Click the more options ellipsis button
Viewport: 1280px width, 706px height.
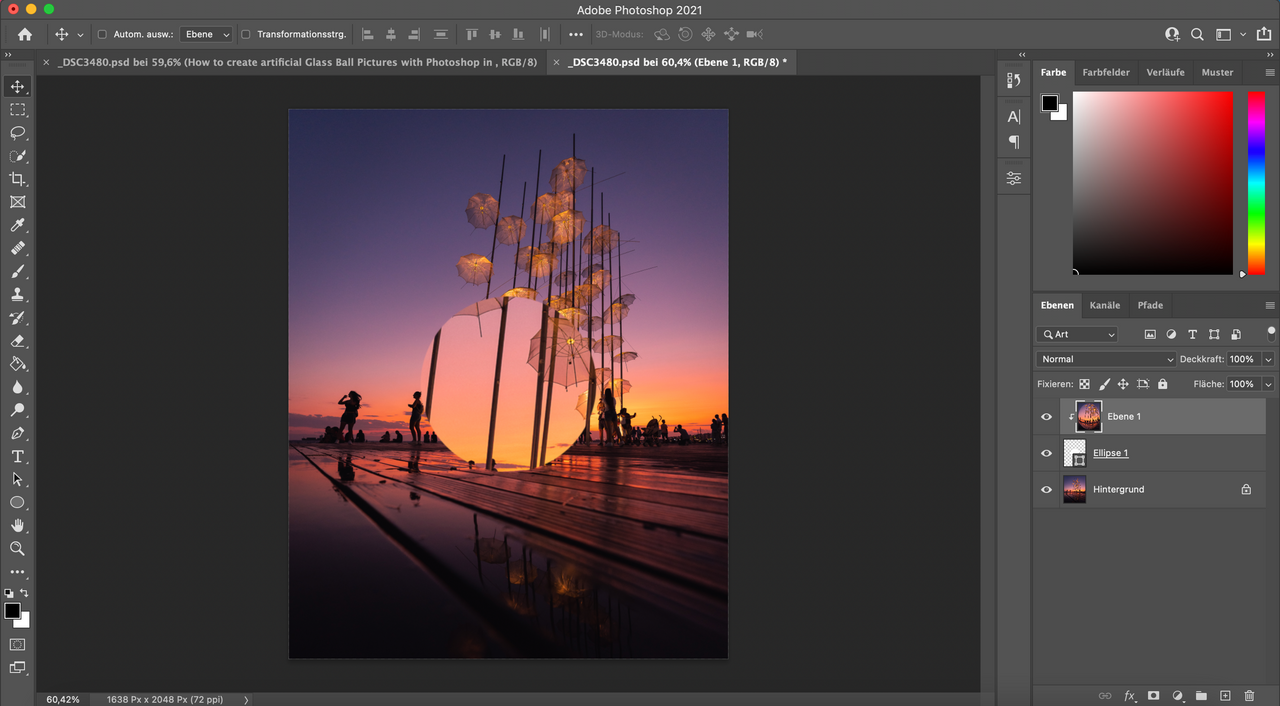tap(575, 34)
